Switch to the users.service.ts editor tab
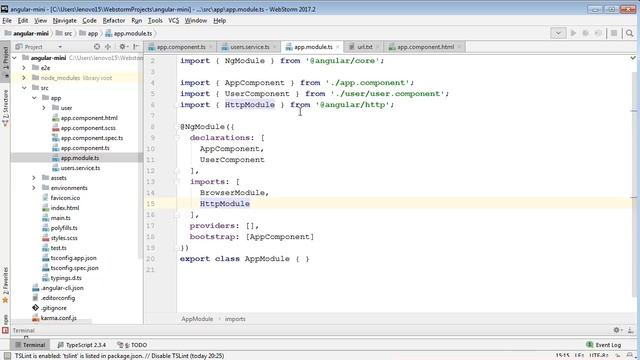The width and height of the screenshot is (640, 360). [249, 47]
